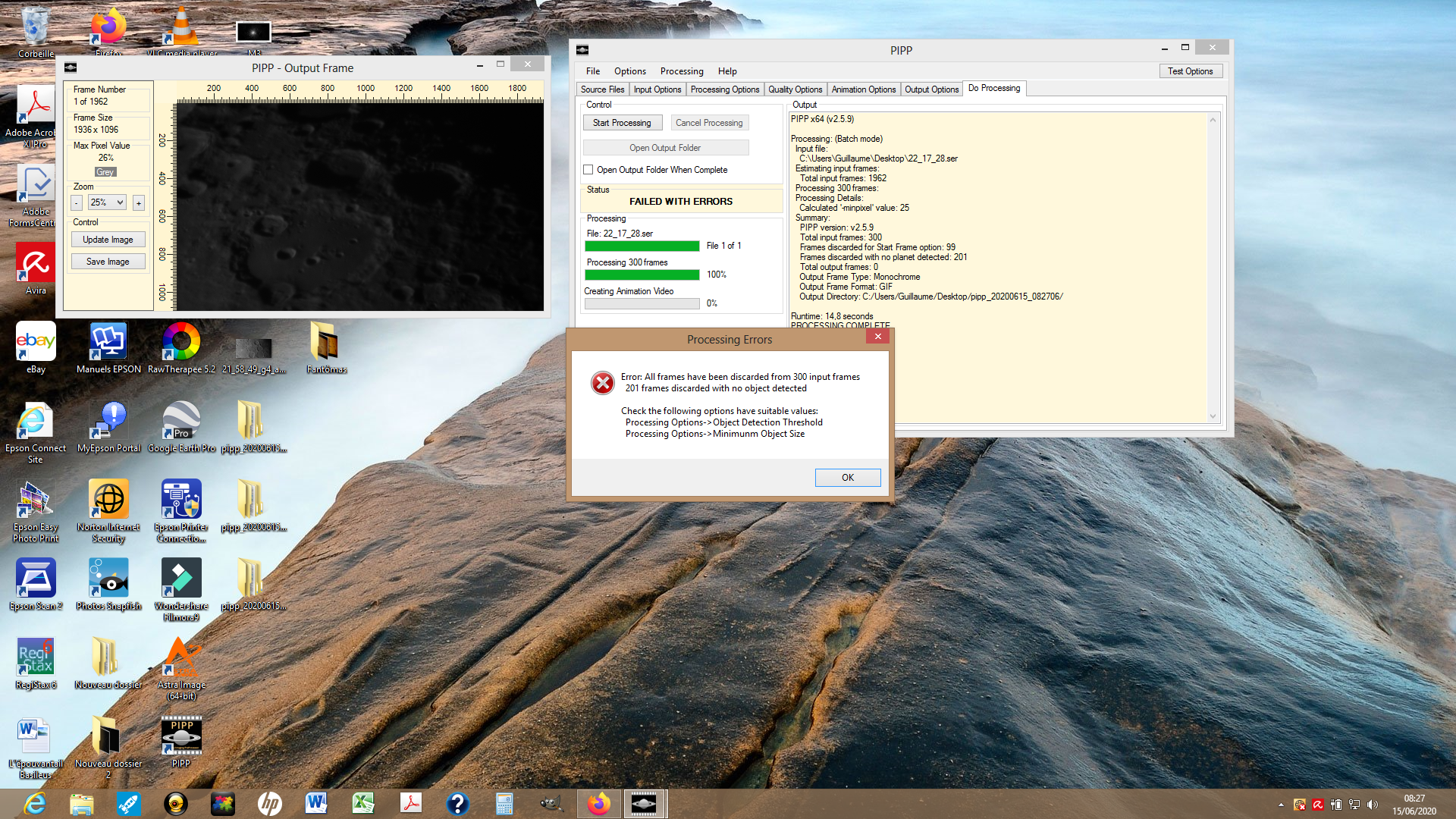Enable Open Output Folder When Complete
The height and width of the screenshot is (819, 1456).
588,170
